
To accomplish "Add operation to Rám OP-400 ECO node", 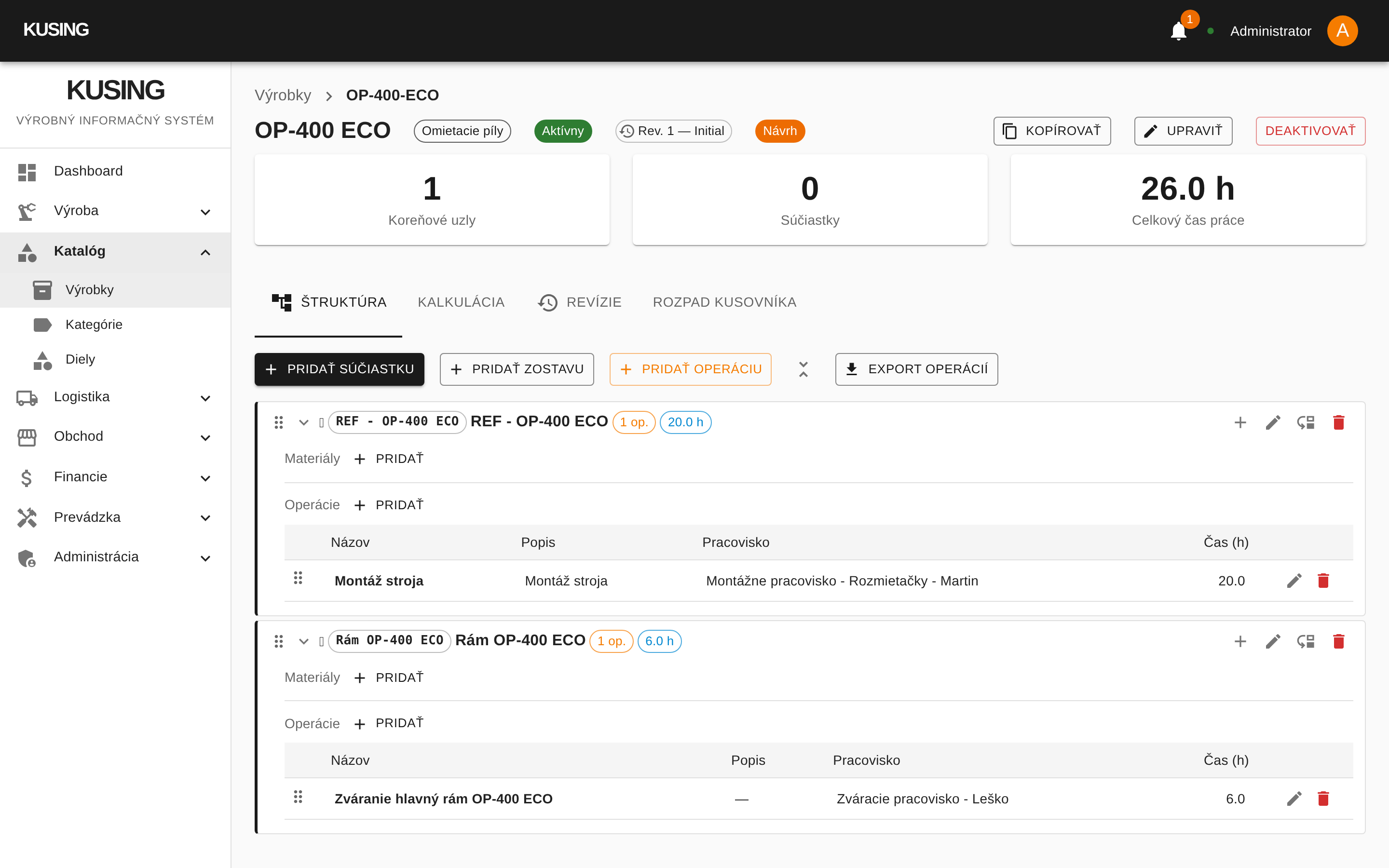I will pyautogui.click(x=389, y=723).
